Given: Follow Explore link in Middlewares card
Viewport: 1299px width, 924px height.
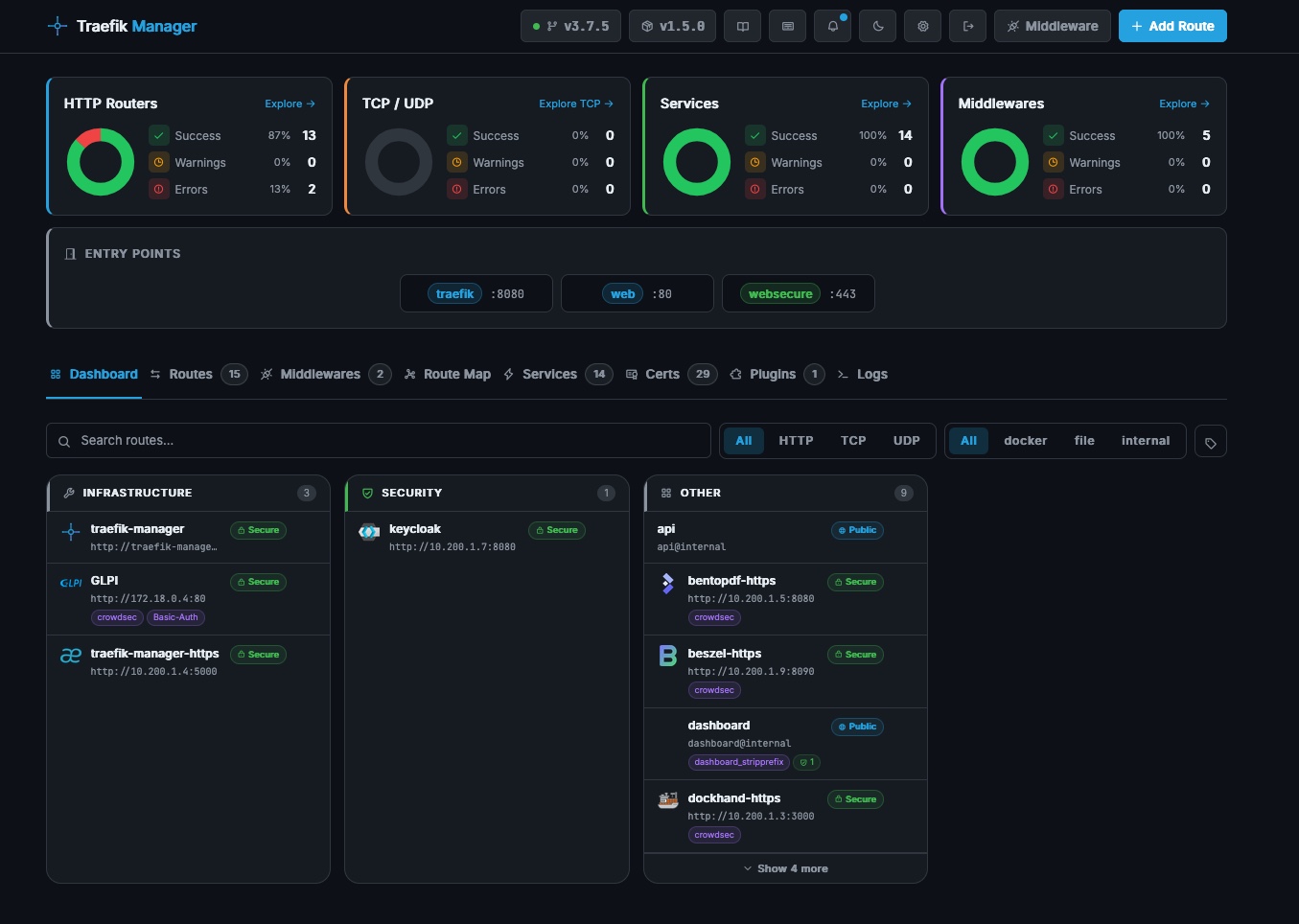Looking at the screenshot, I should (x=1184, y=104).
